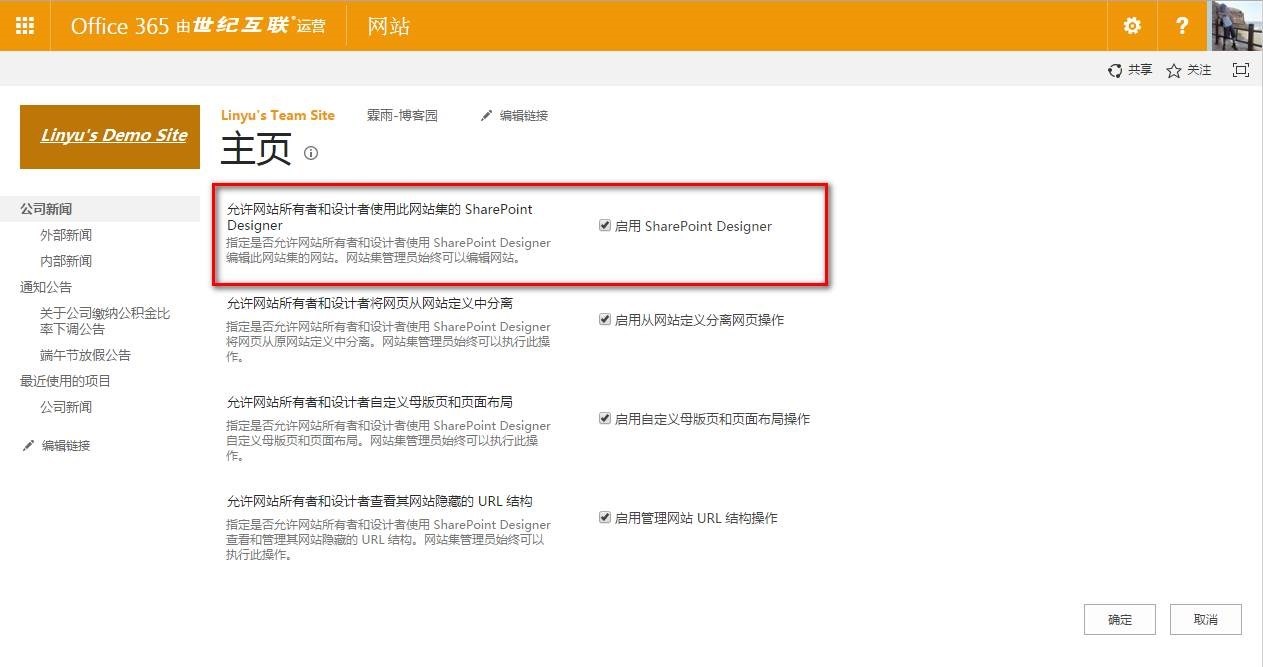Open 通知公告 in sidebar
Viewport: 1263px width, 667px height.
click(x=46, y=287)
